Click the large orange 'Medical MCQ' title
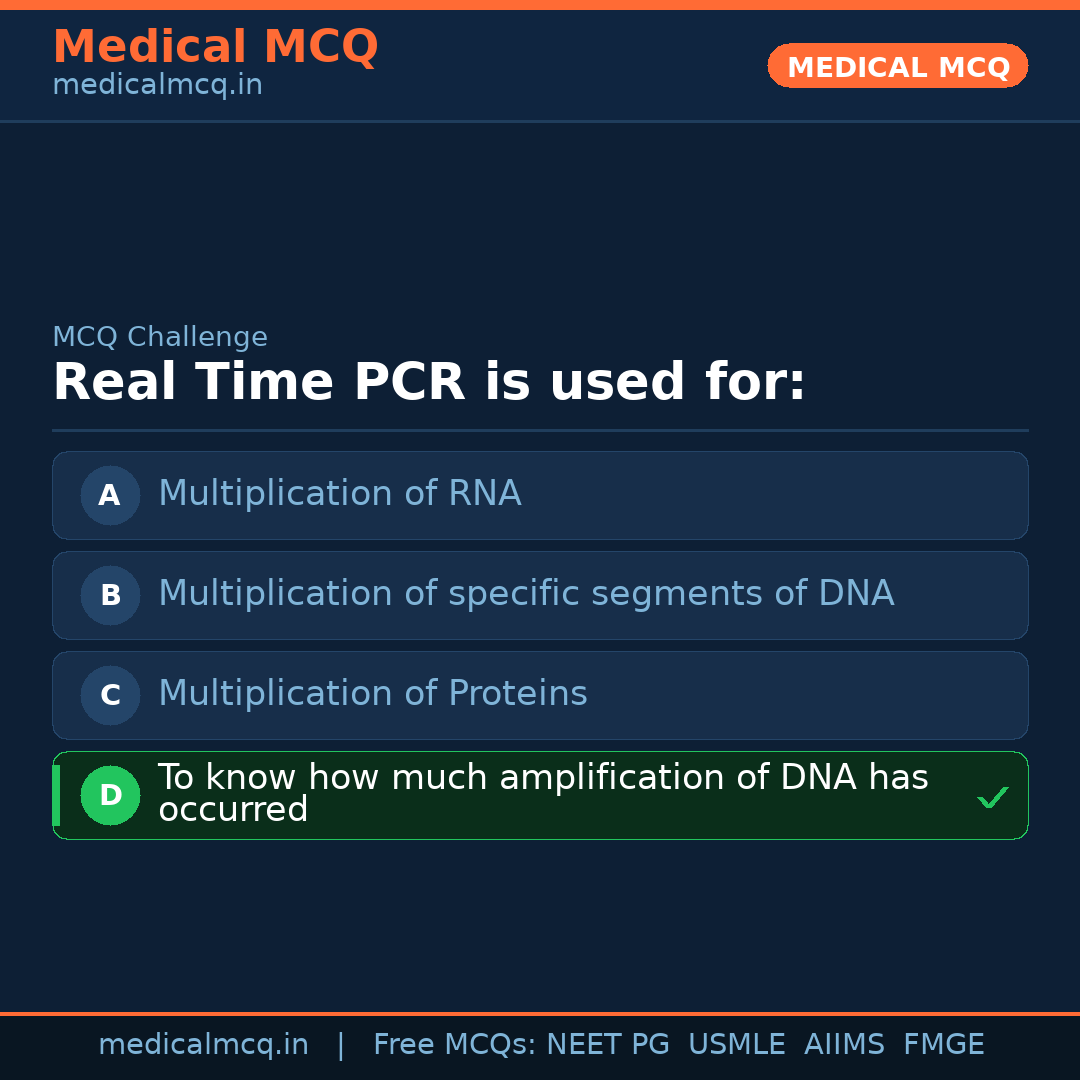 215,47
